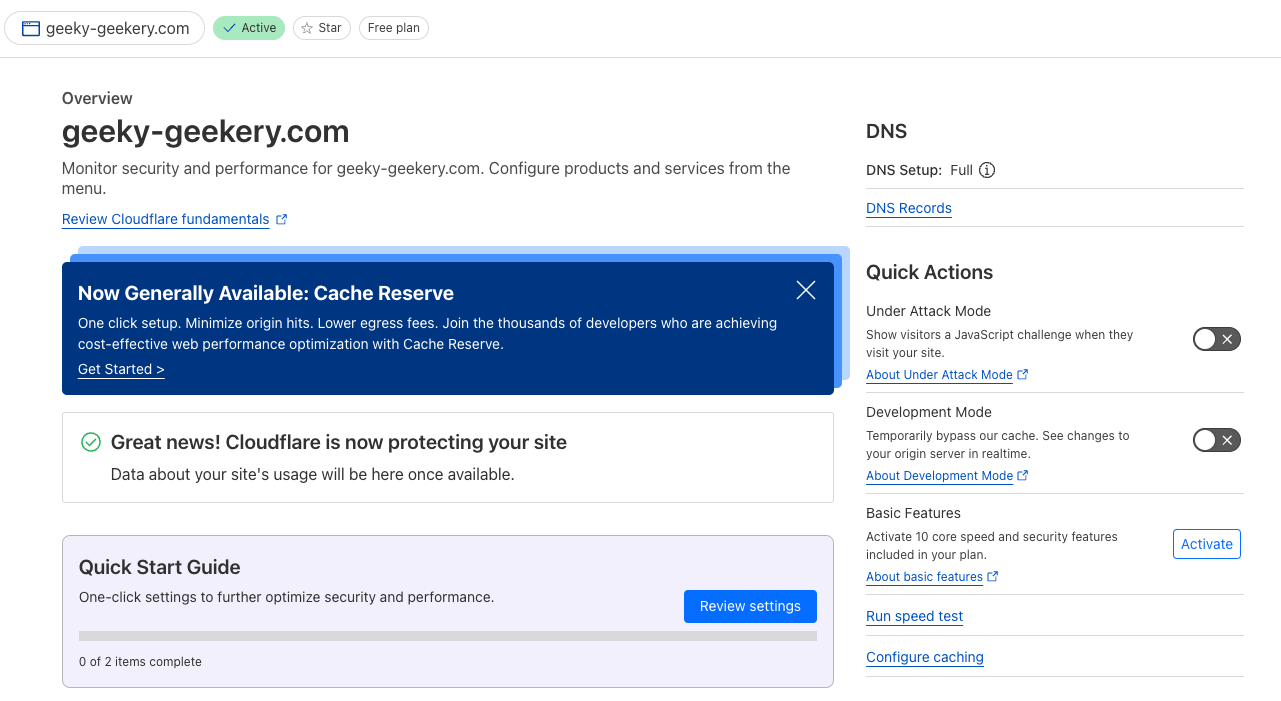1281x701 pixels.
Task: Click external link icon beside About basic features
Action: tap(993, 577)
